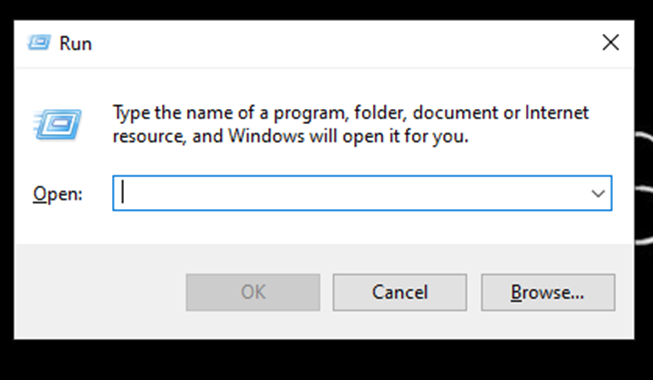Click empty title bar area beside Run
Image resolution: width=653 pixels, height=380 pixels.
pyautogui.click(x=341, y=43)
